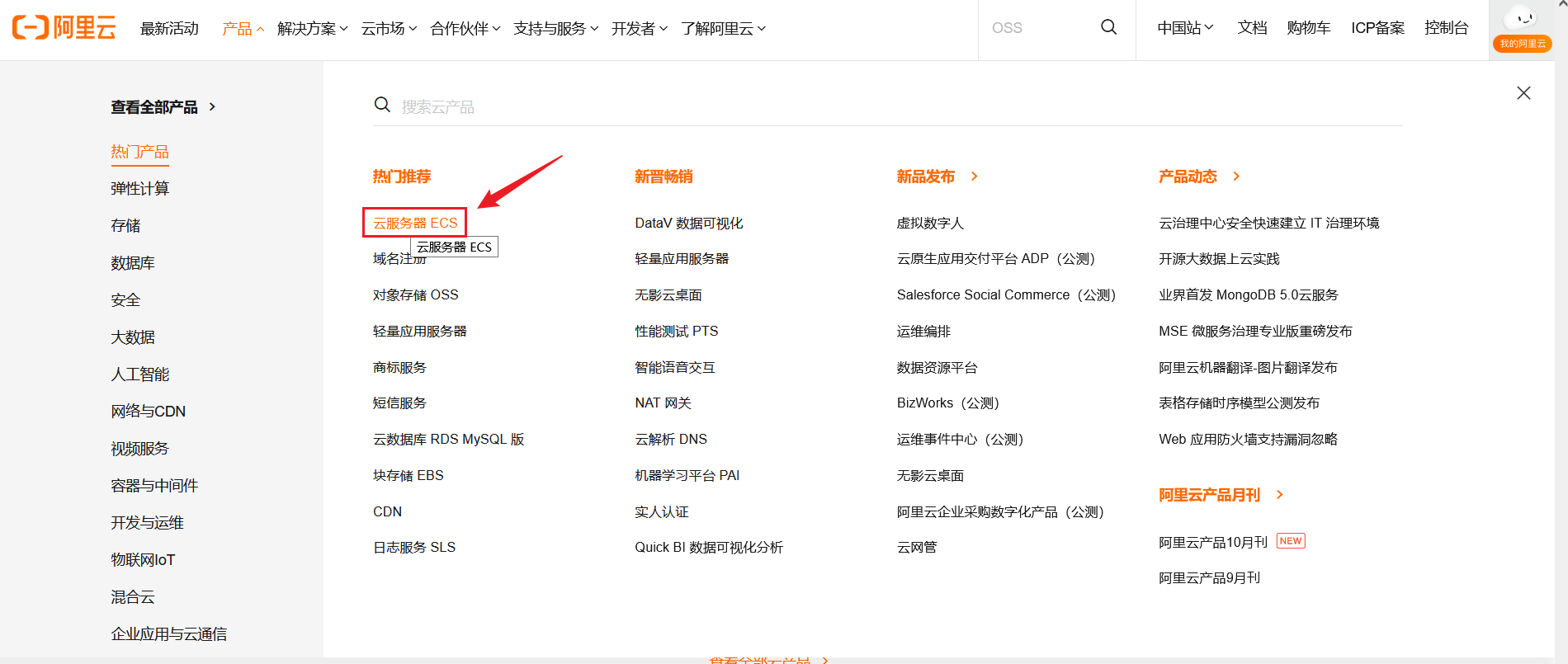This screenshot has width=1568, height=664.
Task: Open Quick BI 数据可视化分析 link
Action: (708, 547)
